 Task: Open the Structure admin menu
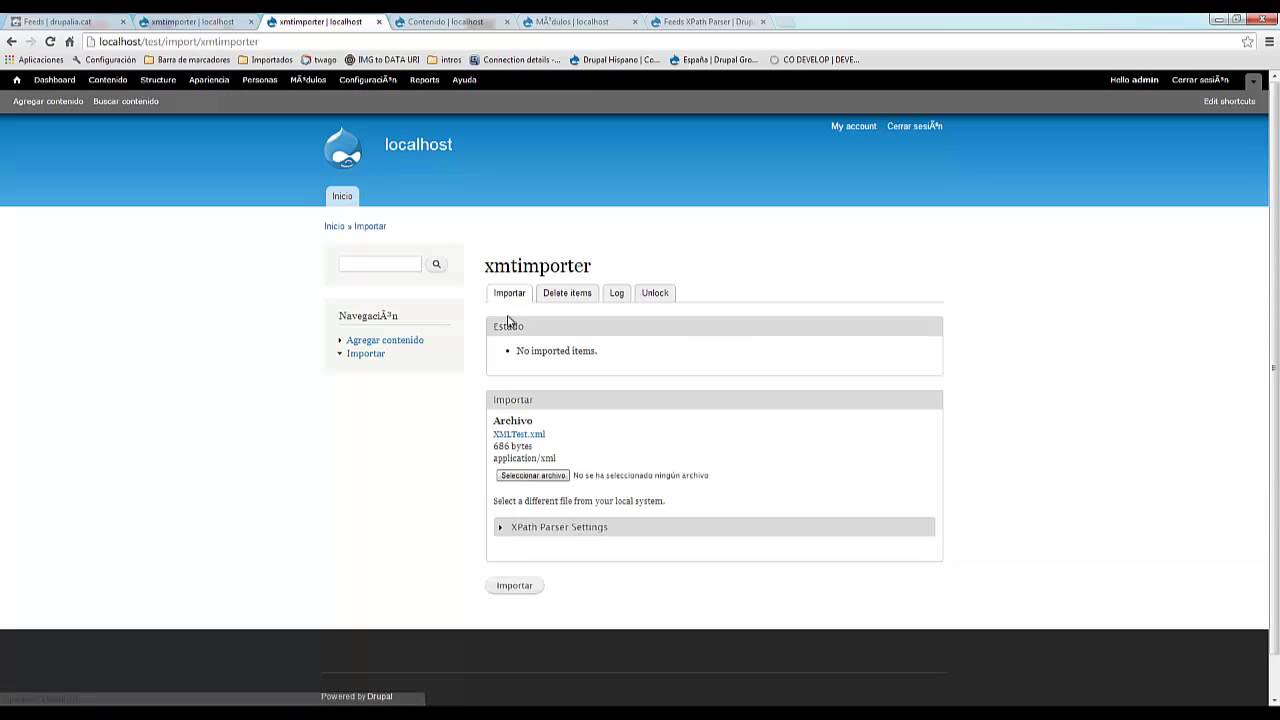click(x=158, y=80)
